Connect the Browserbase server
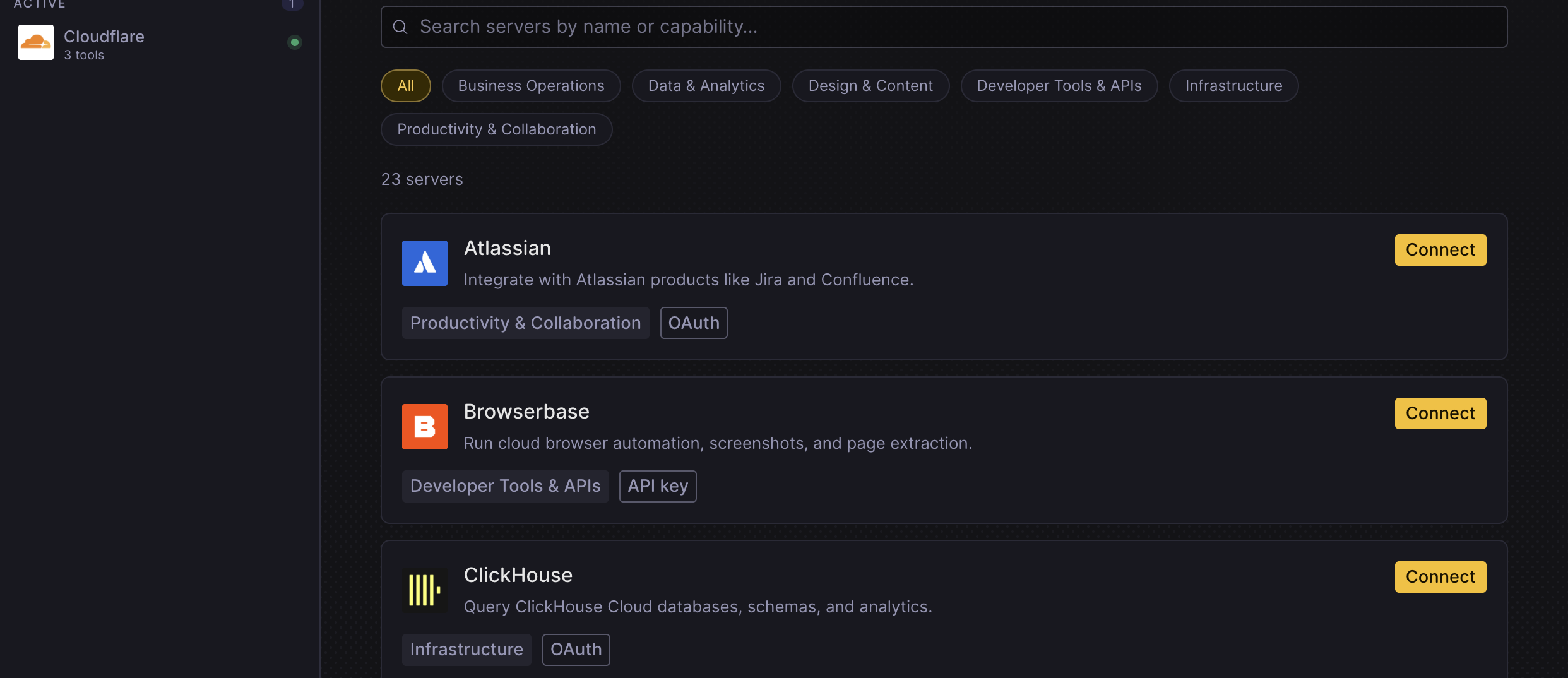The image size is (1568, 678). click(1440, 413)
